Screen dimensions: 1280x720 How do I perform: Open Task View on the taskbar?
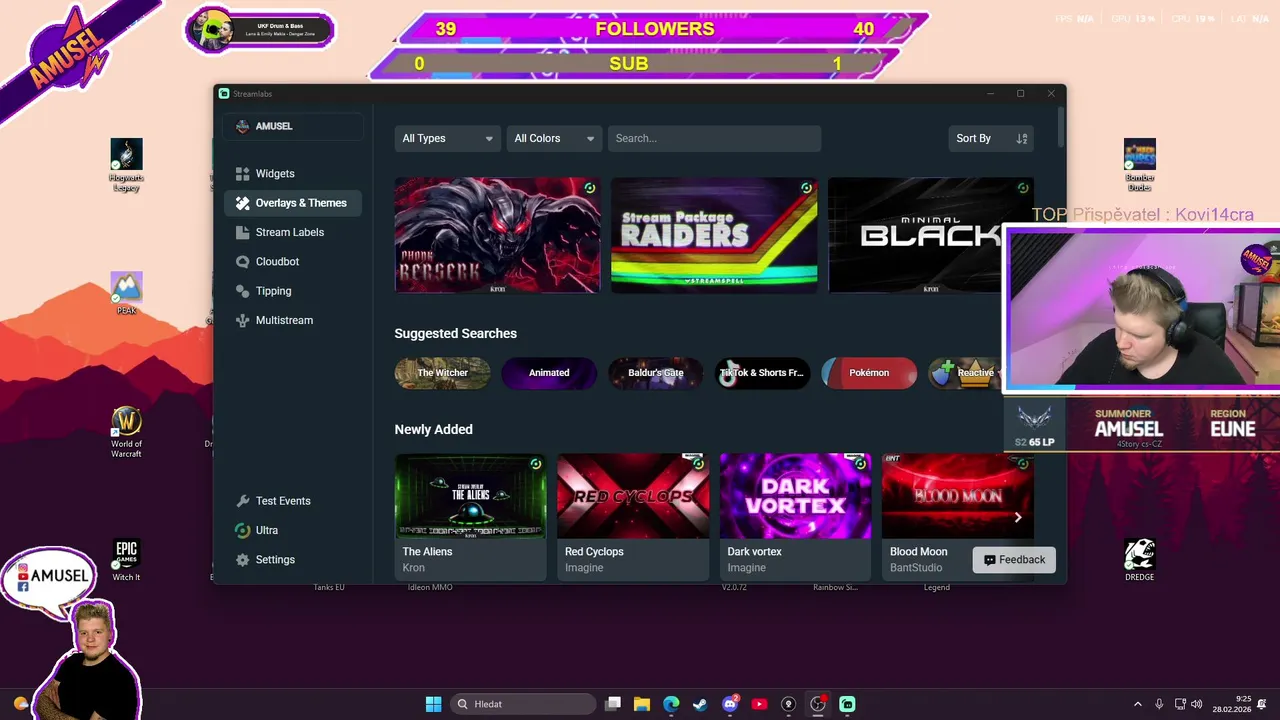[613, 704]
